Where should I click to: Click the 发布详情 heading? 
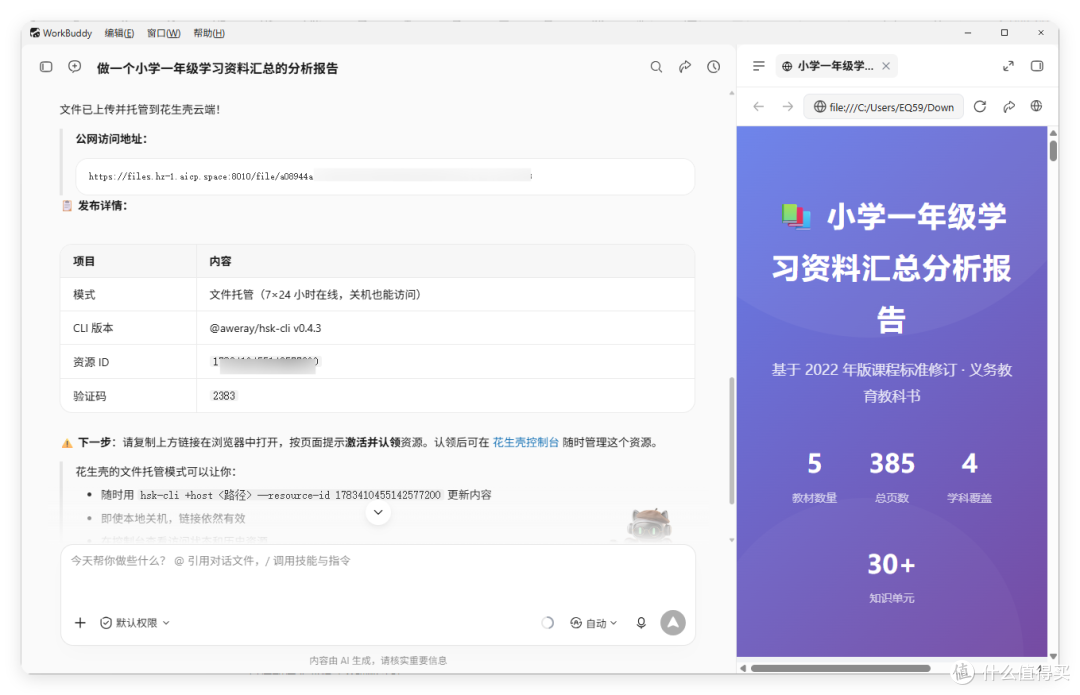pos(102,205)
